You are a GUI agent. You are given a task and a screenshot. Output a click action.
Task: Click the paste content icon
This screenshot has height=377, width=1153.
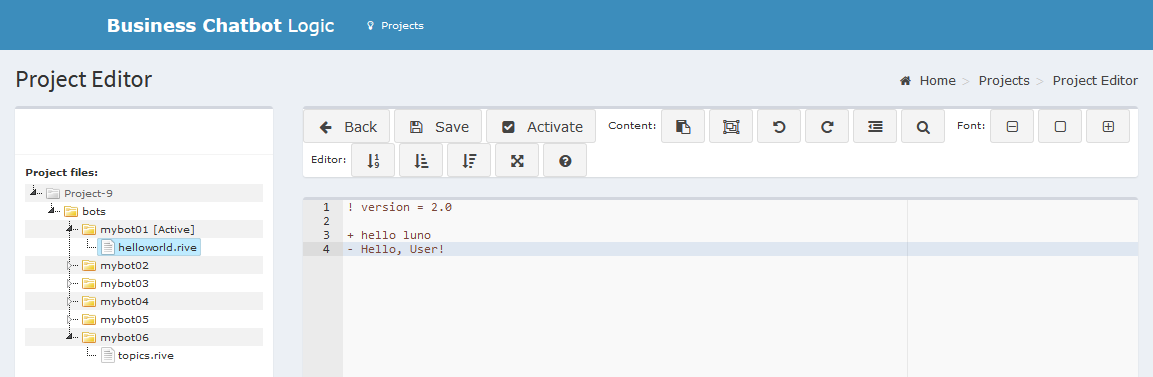coord(683,126)
